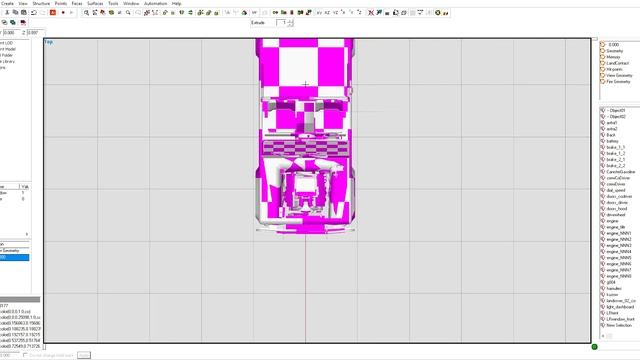Select the engine_NNN8 named selection

click(619, 276)
